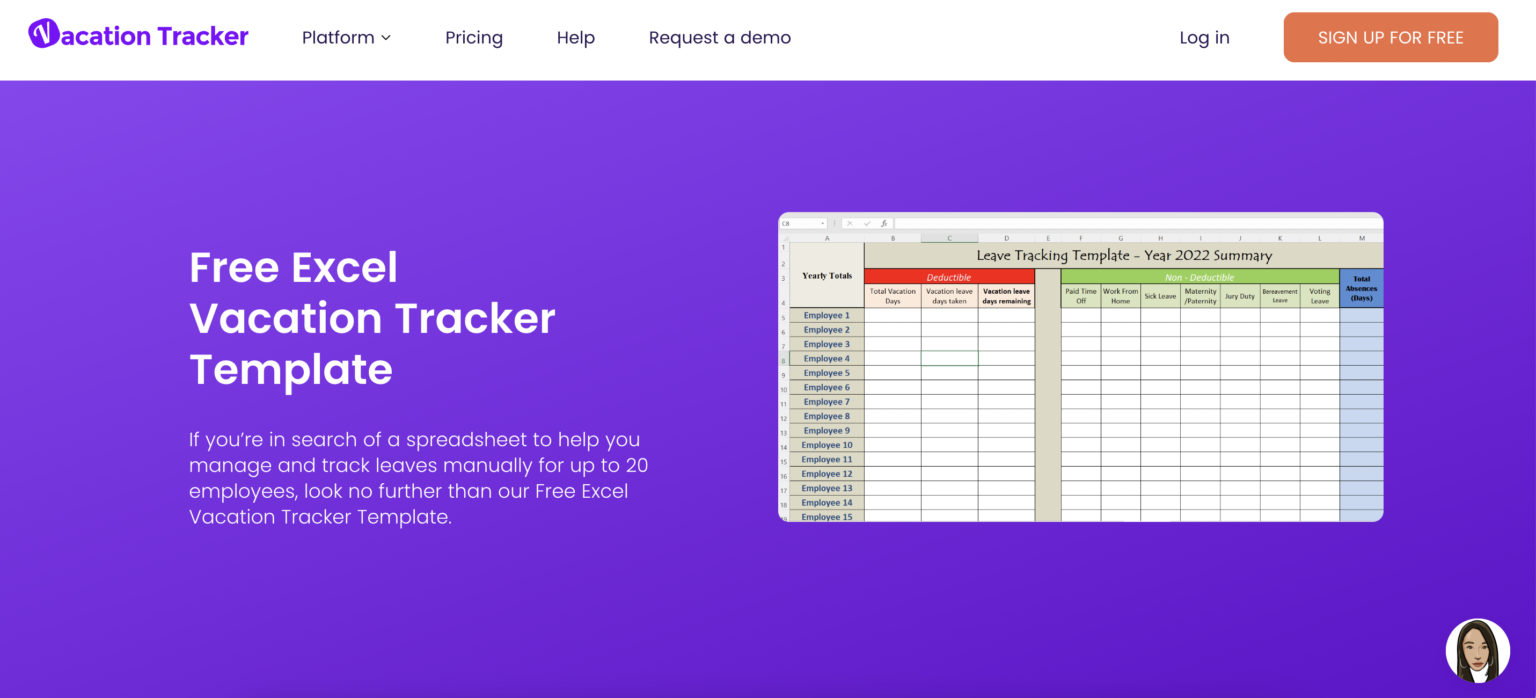Open the Pricing page
1536x698 pixels.
point(474,38)
